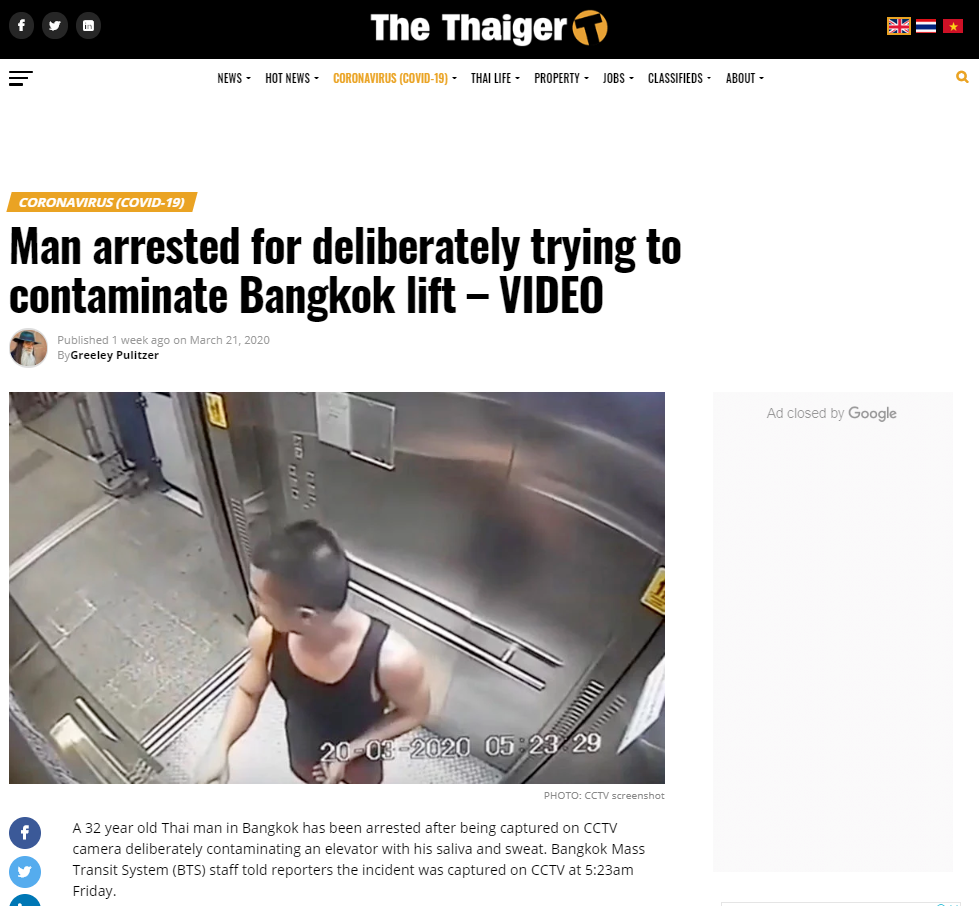
Task: Click The Thaiger logo
Action: coord(489,28)
